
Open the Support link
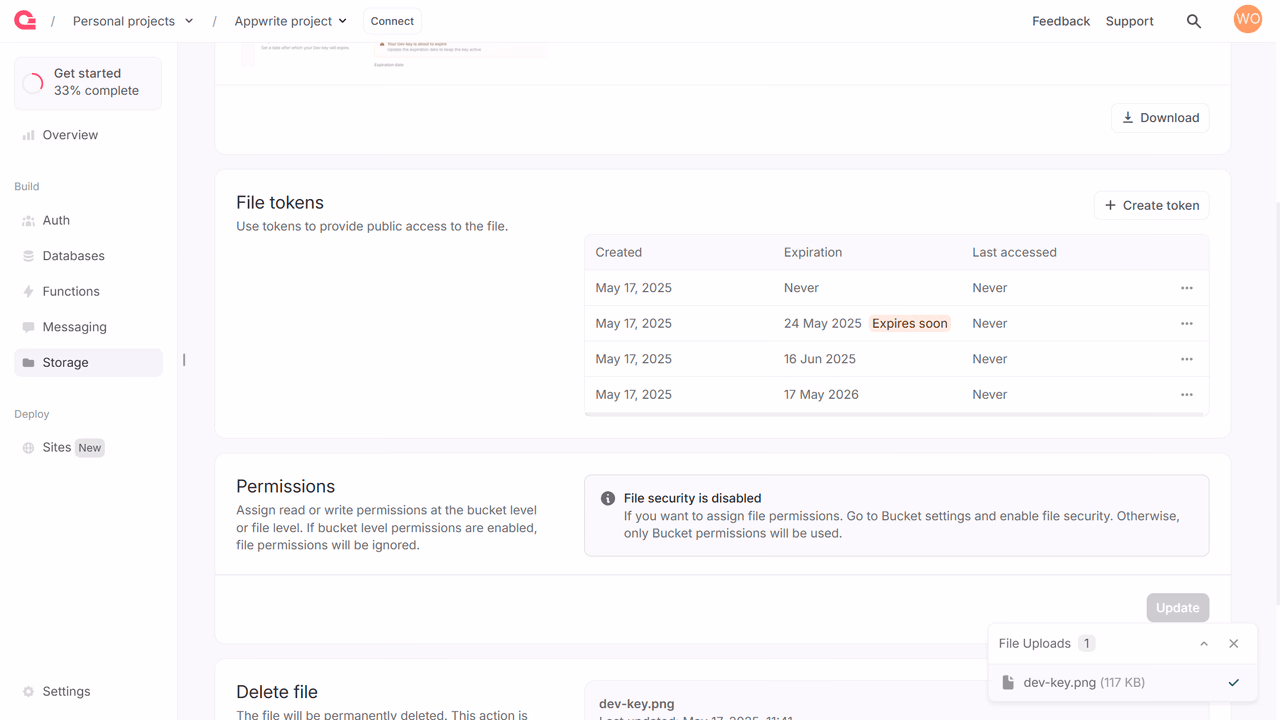(1130, 21)
